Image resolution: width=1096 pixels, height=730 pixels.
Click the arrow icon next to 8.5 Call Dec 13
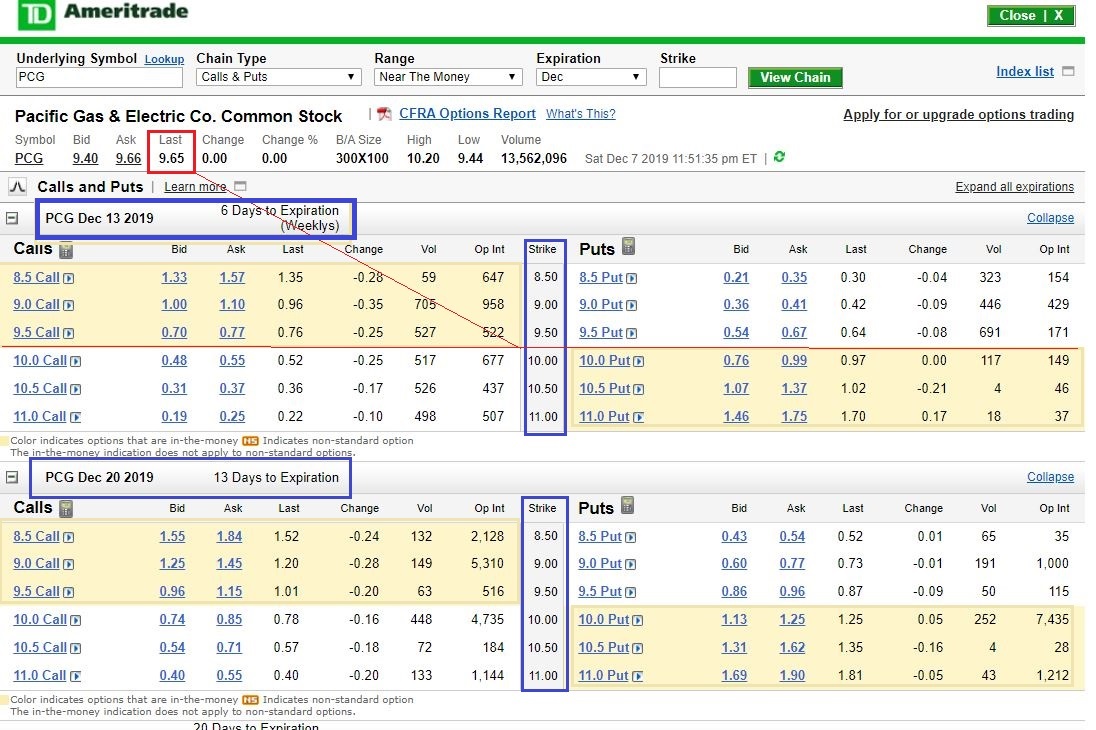69,278
